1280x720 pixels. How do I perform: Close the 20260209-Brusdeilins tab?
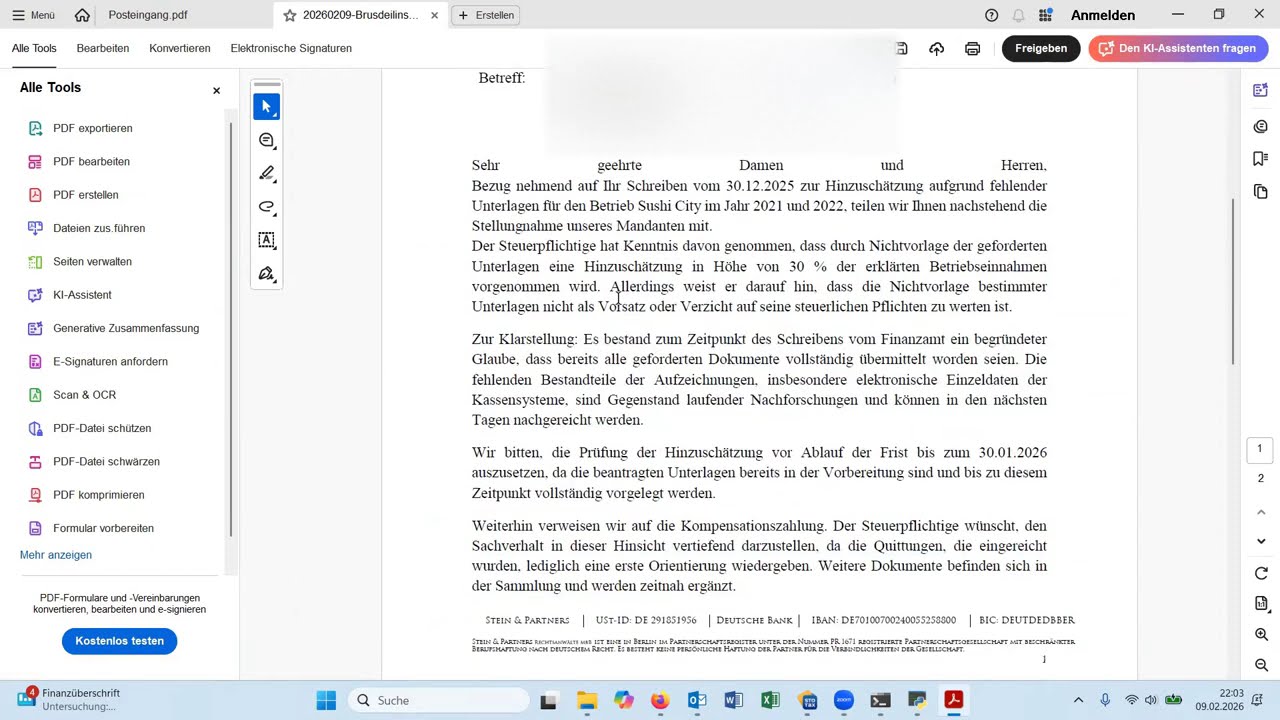[x=434, y=15]
